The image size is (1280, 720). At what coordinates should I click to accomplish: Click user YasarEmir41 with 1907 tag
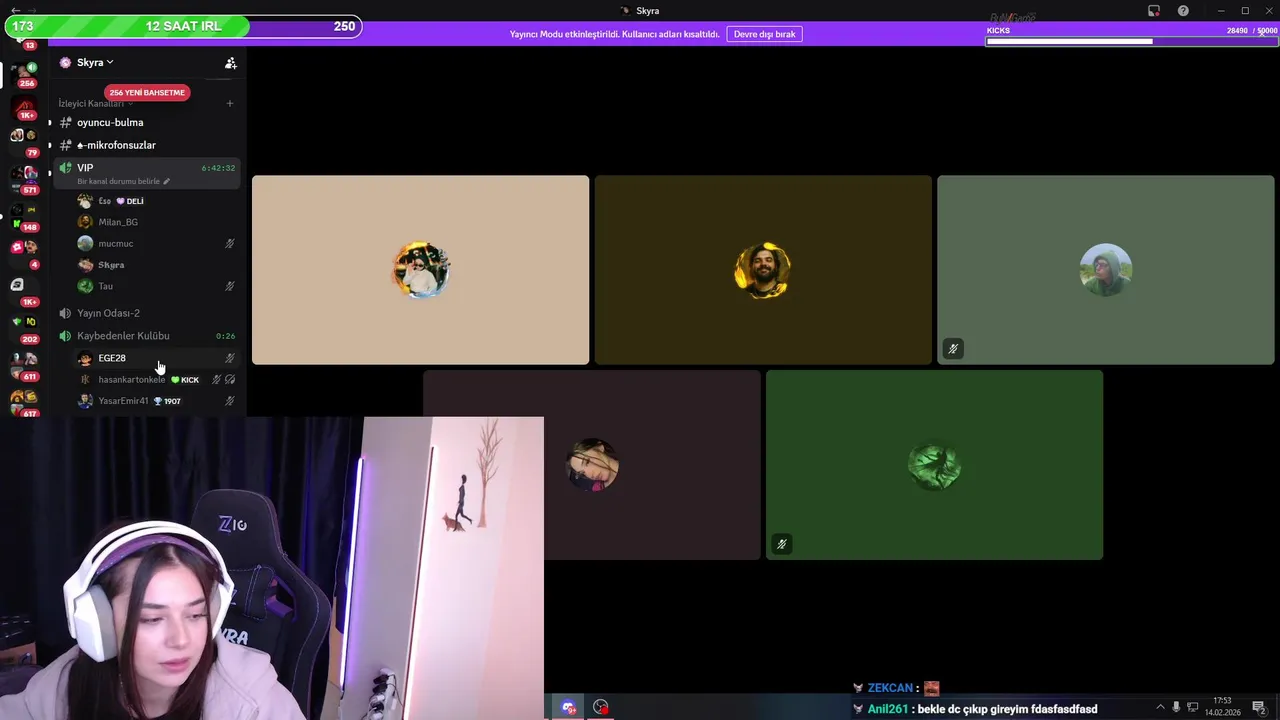coord(156,401)
